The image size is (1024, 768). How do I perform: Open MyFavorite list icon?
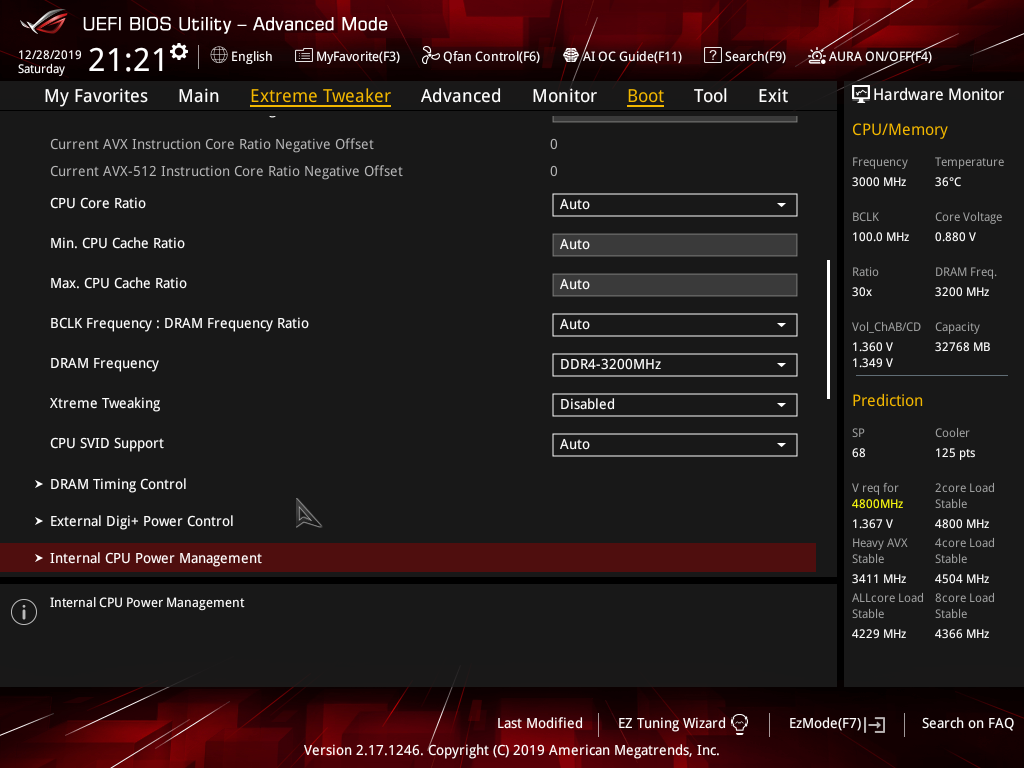pyautogui.click(x=304, y=56)
